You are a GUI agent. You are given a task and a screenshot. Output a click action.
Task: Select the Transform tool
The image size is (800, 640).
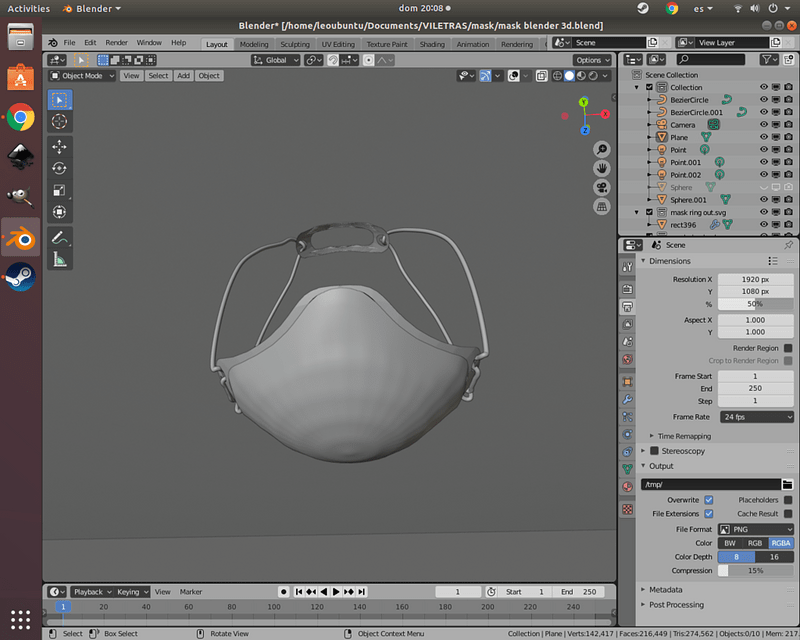(60, 211)
